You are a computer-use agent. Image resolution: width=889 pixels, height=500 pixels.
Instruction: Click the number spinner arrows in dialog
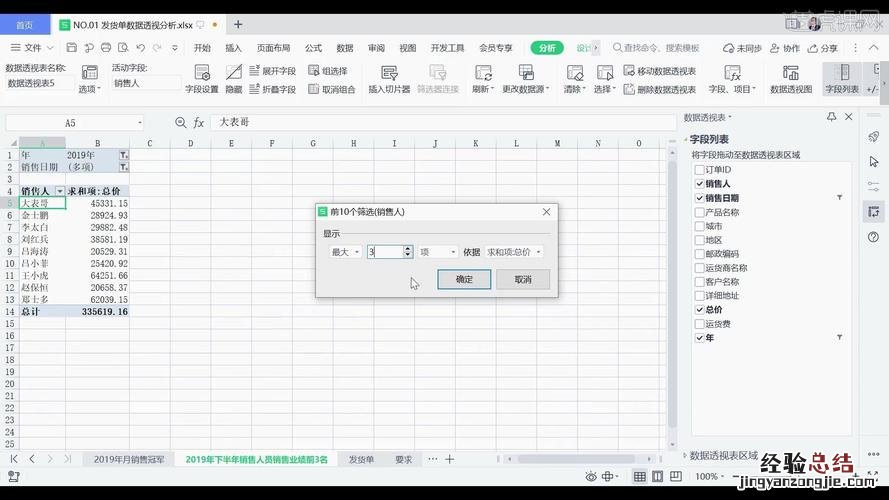408,252
